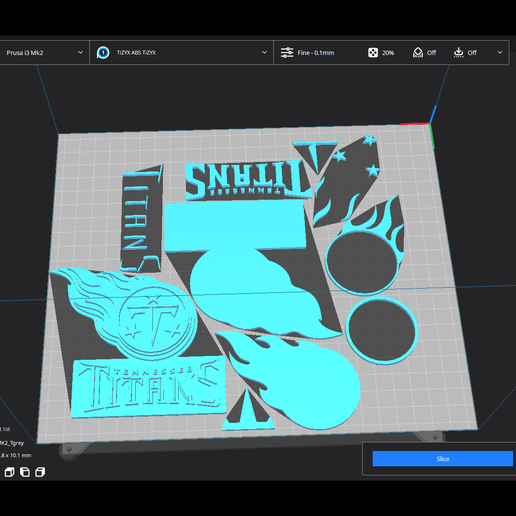Select the MK2_Tgrey object name
Screen dimensions: 516x516
point(12,443)
